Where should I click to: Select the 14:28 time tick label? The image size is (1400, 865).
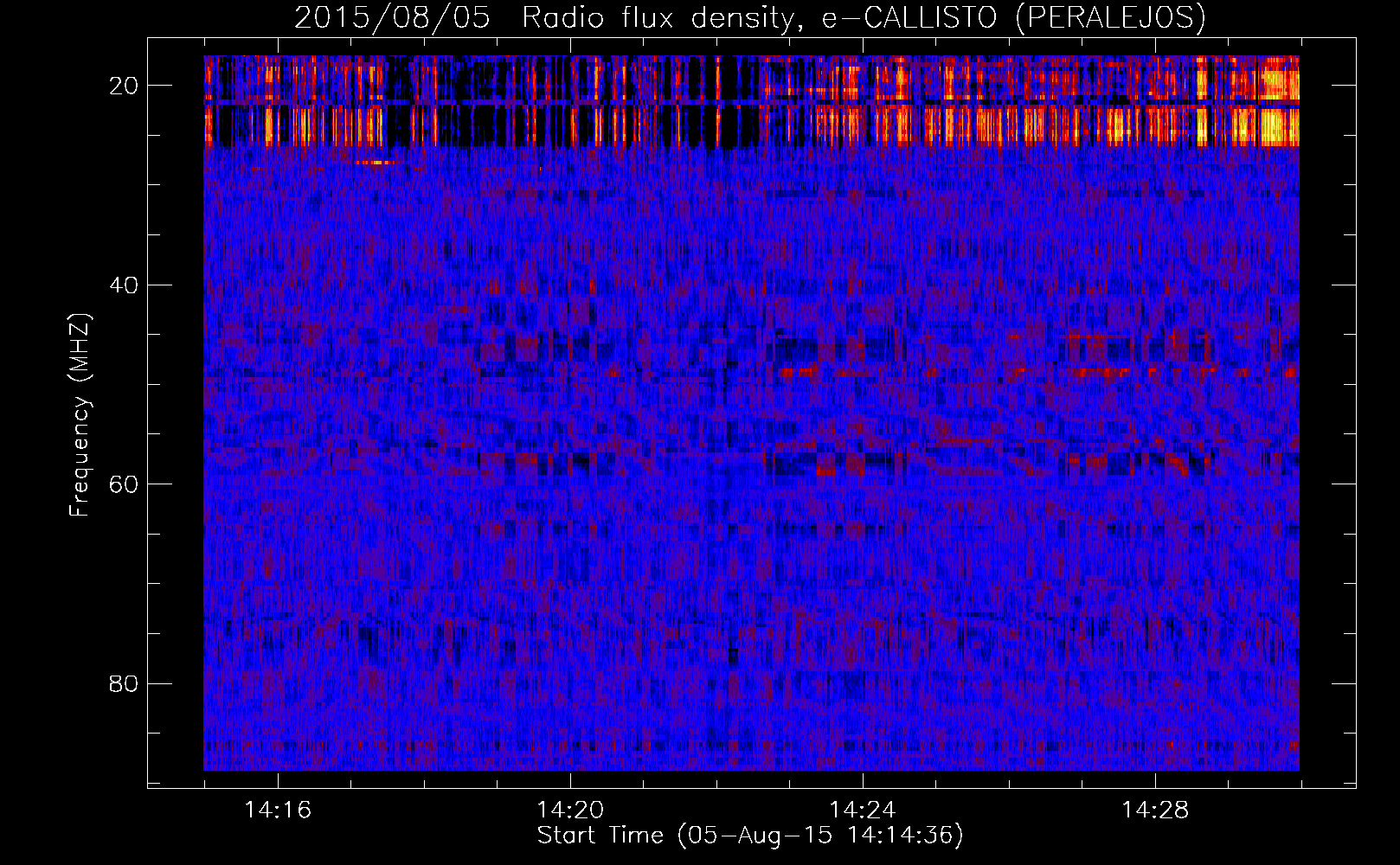click(1155, 811)
